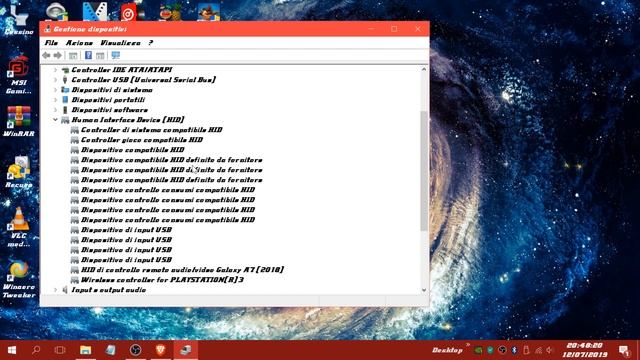Open the WinRAR desktop shortcut
Screen dimensions: 640x360
coord(18,121)
